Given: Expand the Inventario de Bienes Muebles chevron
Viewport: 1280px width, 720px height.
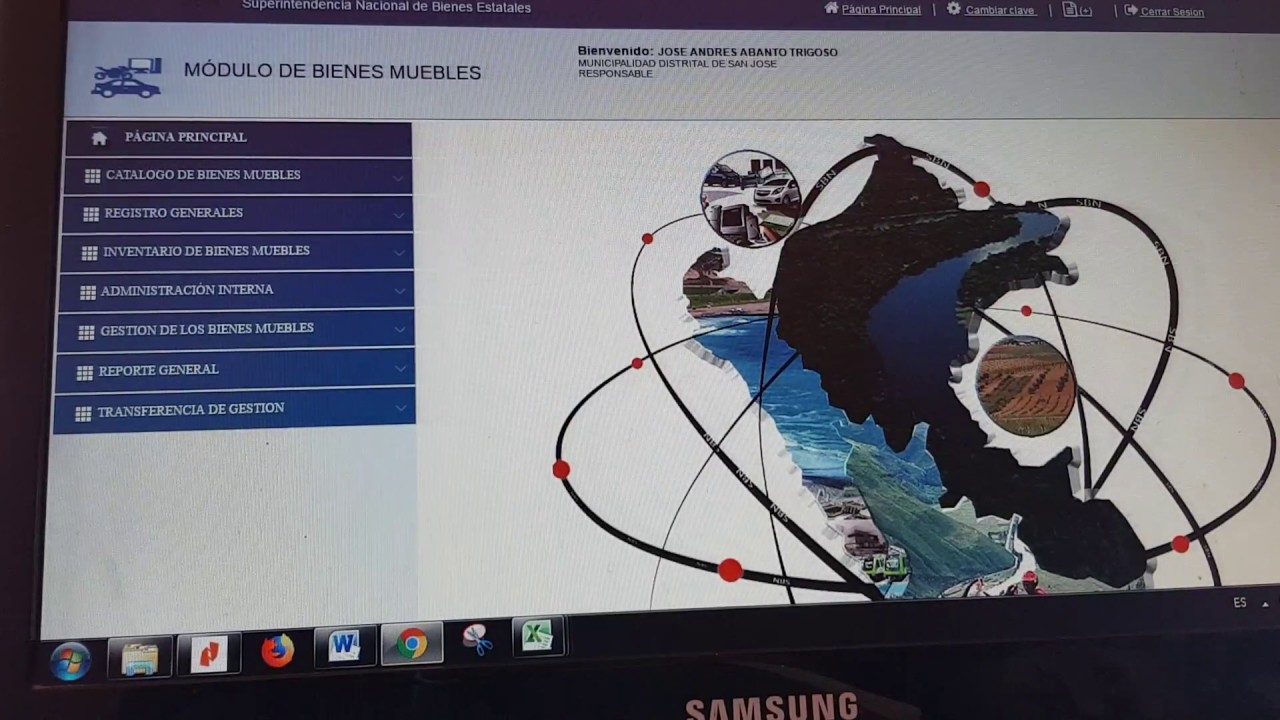Looking at the screenshot, I should [399, 253].
